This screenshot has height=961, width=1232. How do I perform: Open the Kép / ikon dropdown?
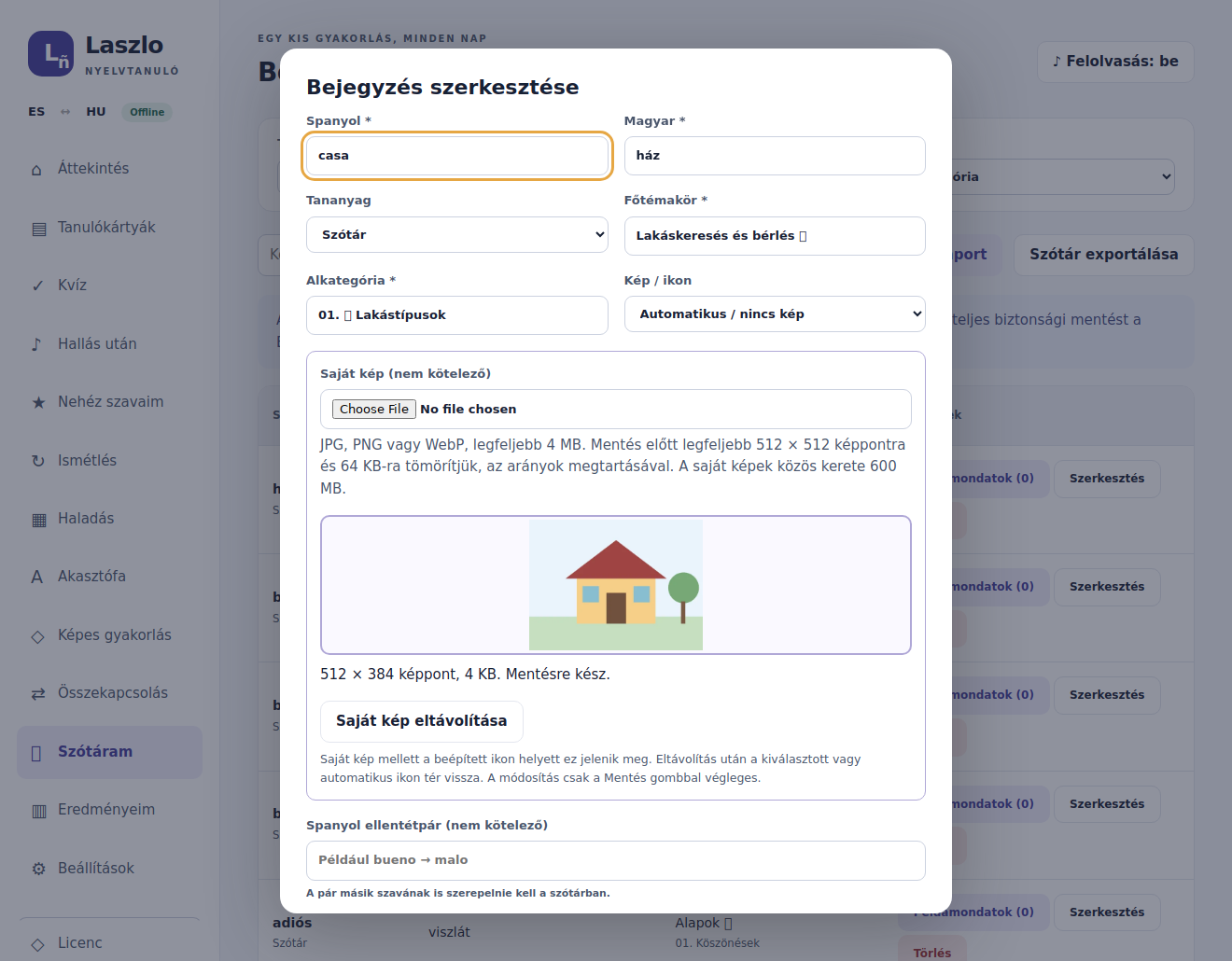pyautogui.click(x=775, y=314)
